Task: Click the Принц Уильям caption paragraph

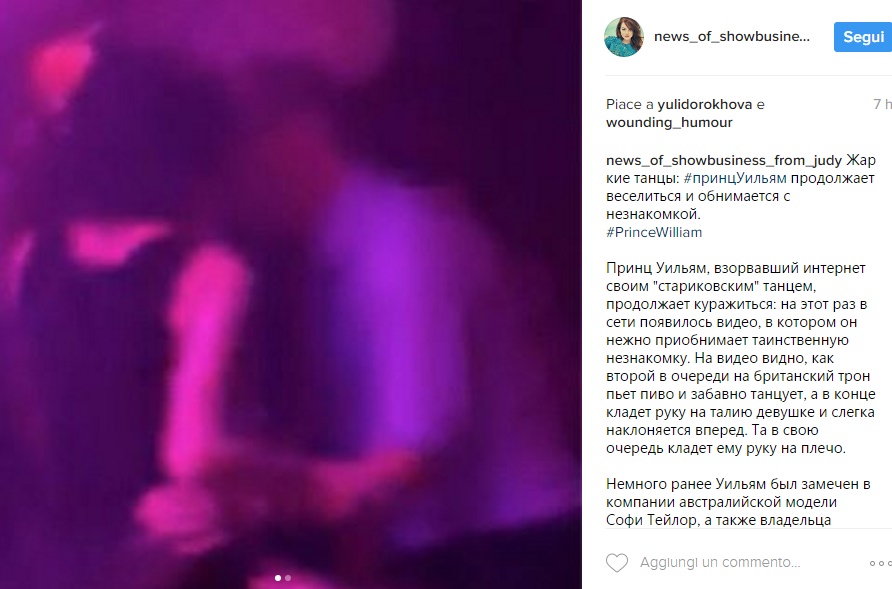Action: pyautogui.click(x=741, y=358)
